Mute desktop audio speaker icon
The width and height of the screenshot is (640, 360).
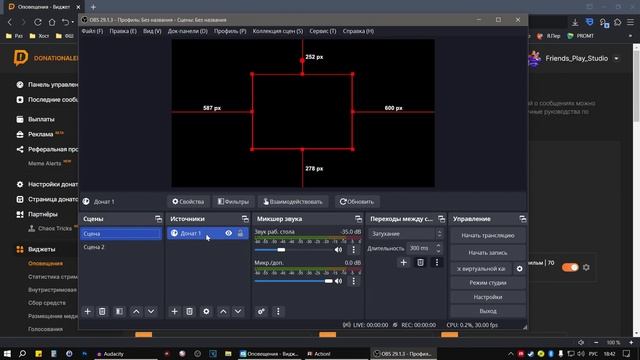point(338,249)
